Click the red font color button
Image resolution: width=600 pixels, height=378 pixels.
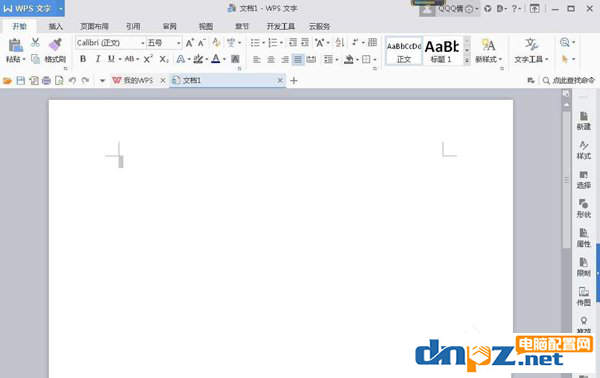(x=216, y=59)
